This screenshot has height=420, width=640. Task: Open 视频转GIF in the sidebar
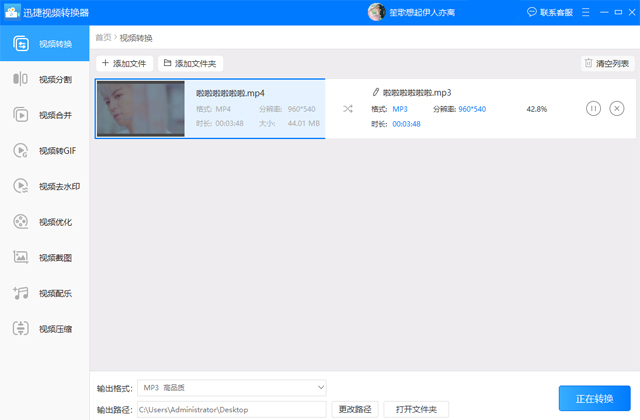click(44, 151)
